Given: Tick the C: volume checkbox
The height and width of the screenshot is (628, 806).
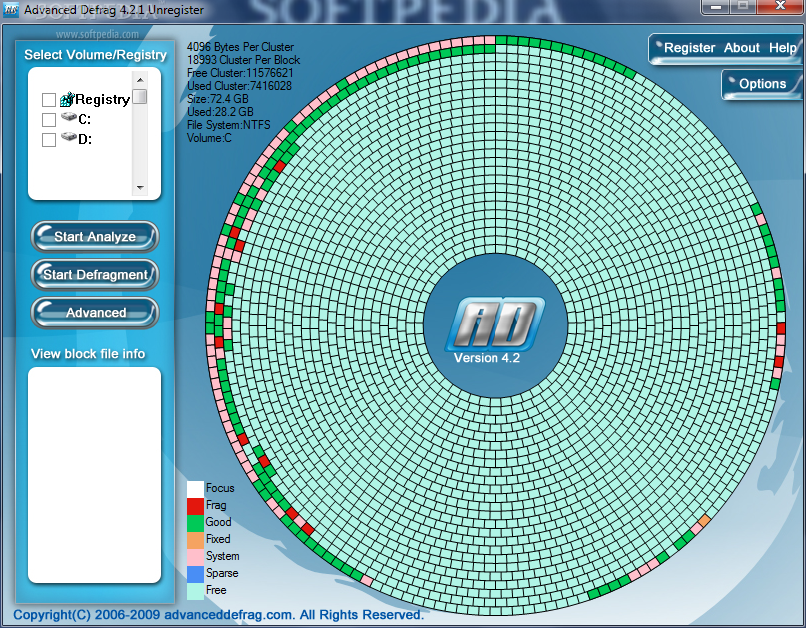Looking at the screenshot, I should pos(49,120).
